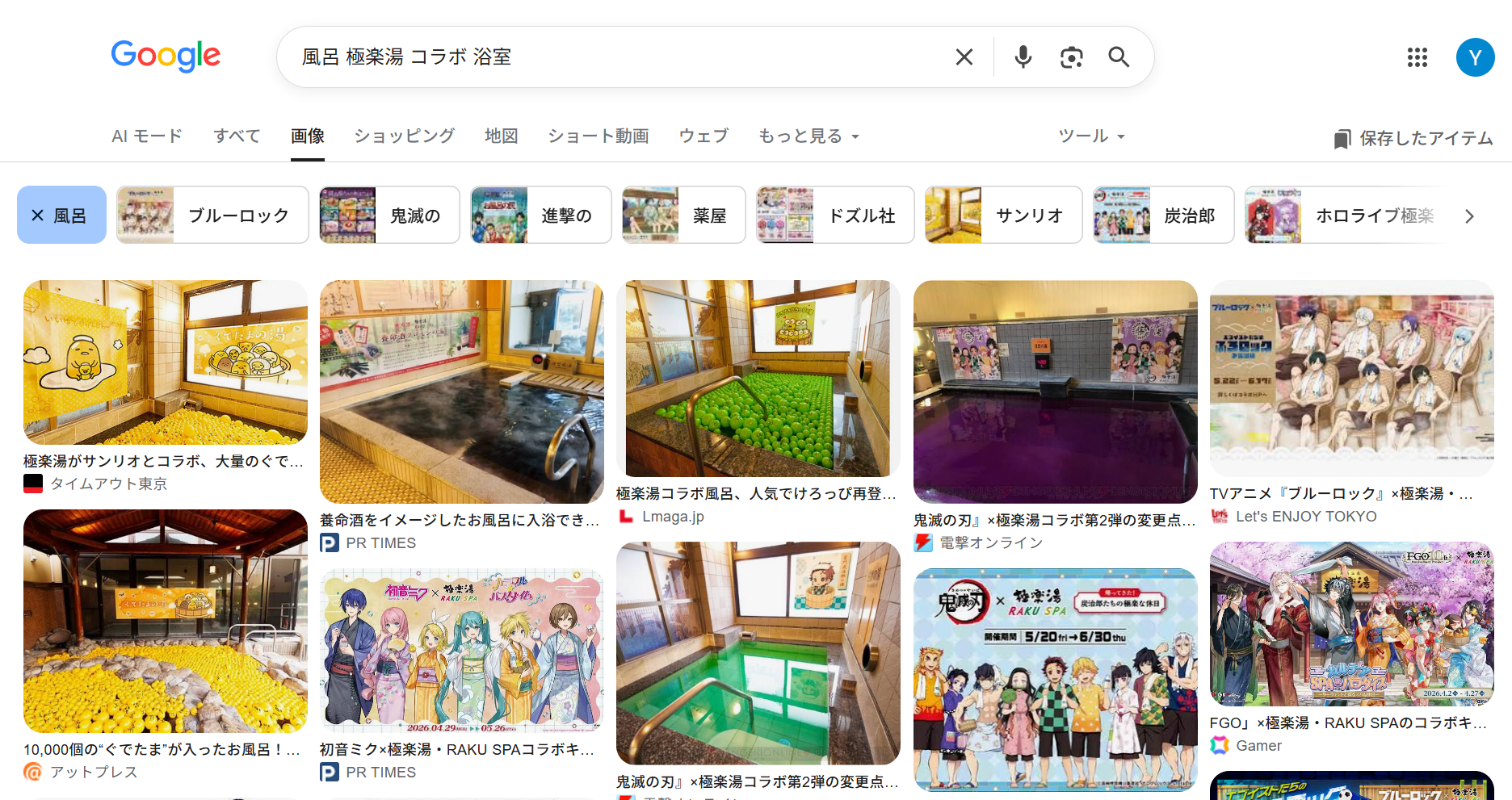Screen dimensions: 1512x800
Task: Open 養命酒をイメージしたお風呂 result title
Action: [x=460, y=520]
